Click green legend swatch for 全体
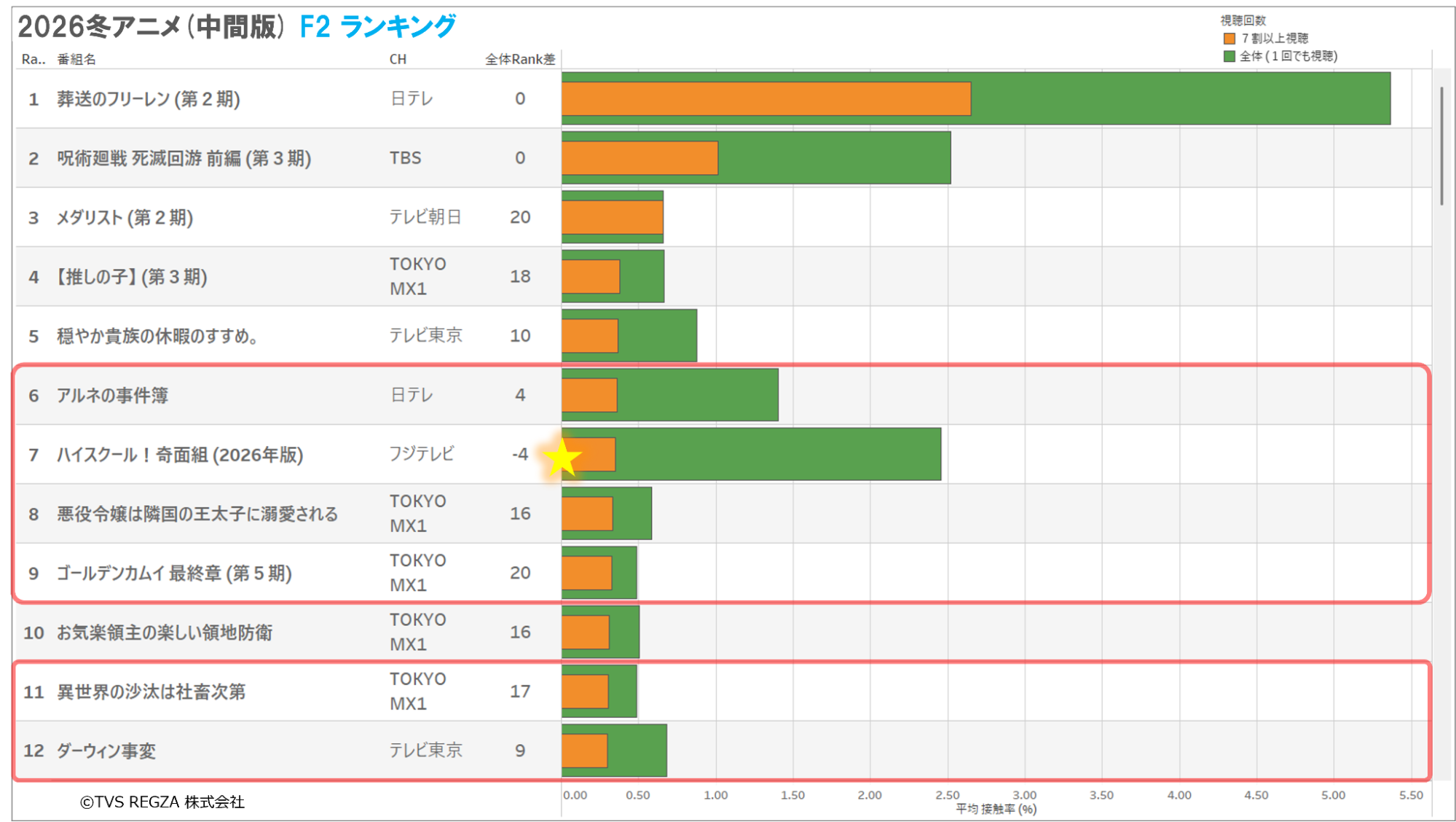This screenshot has width=1456, height=822. click(1229, 56)
